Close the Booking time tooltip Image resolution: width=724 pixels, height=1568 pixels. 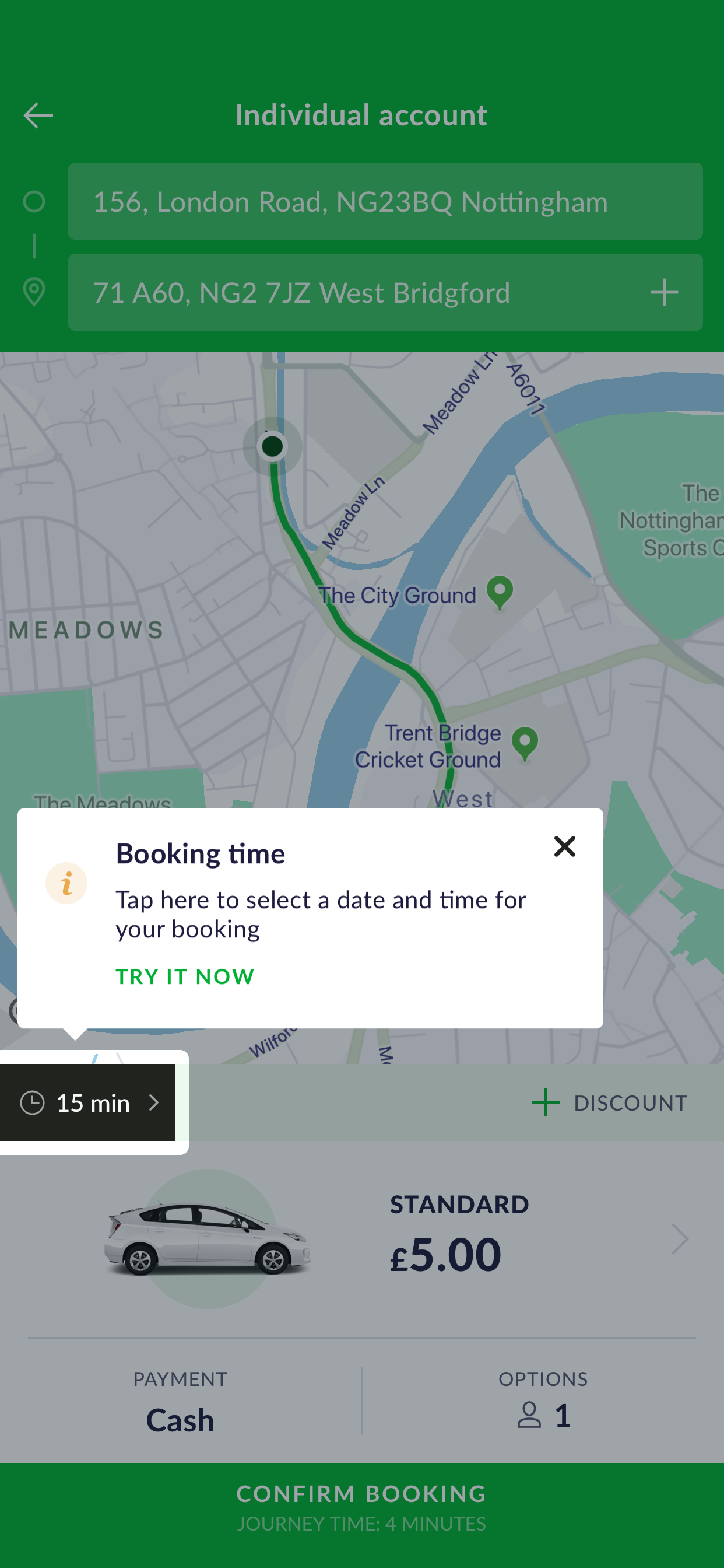(x=565, y=846)
